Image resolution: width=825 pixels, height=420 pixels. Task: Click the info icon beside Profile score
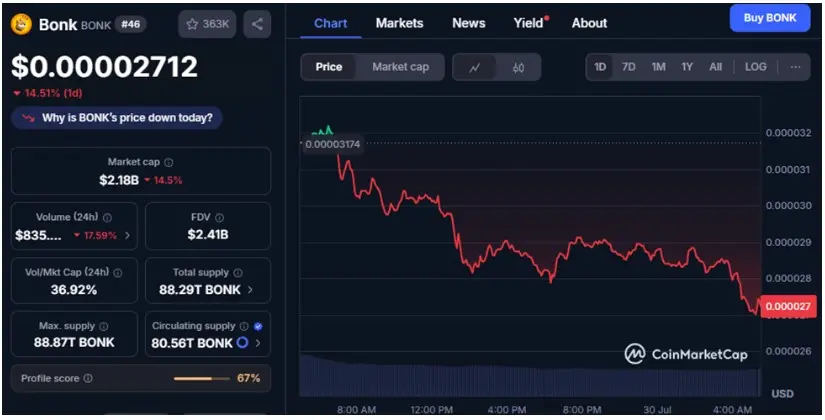coord(88,378)
